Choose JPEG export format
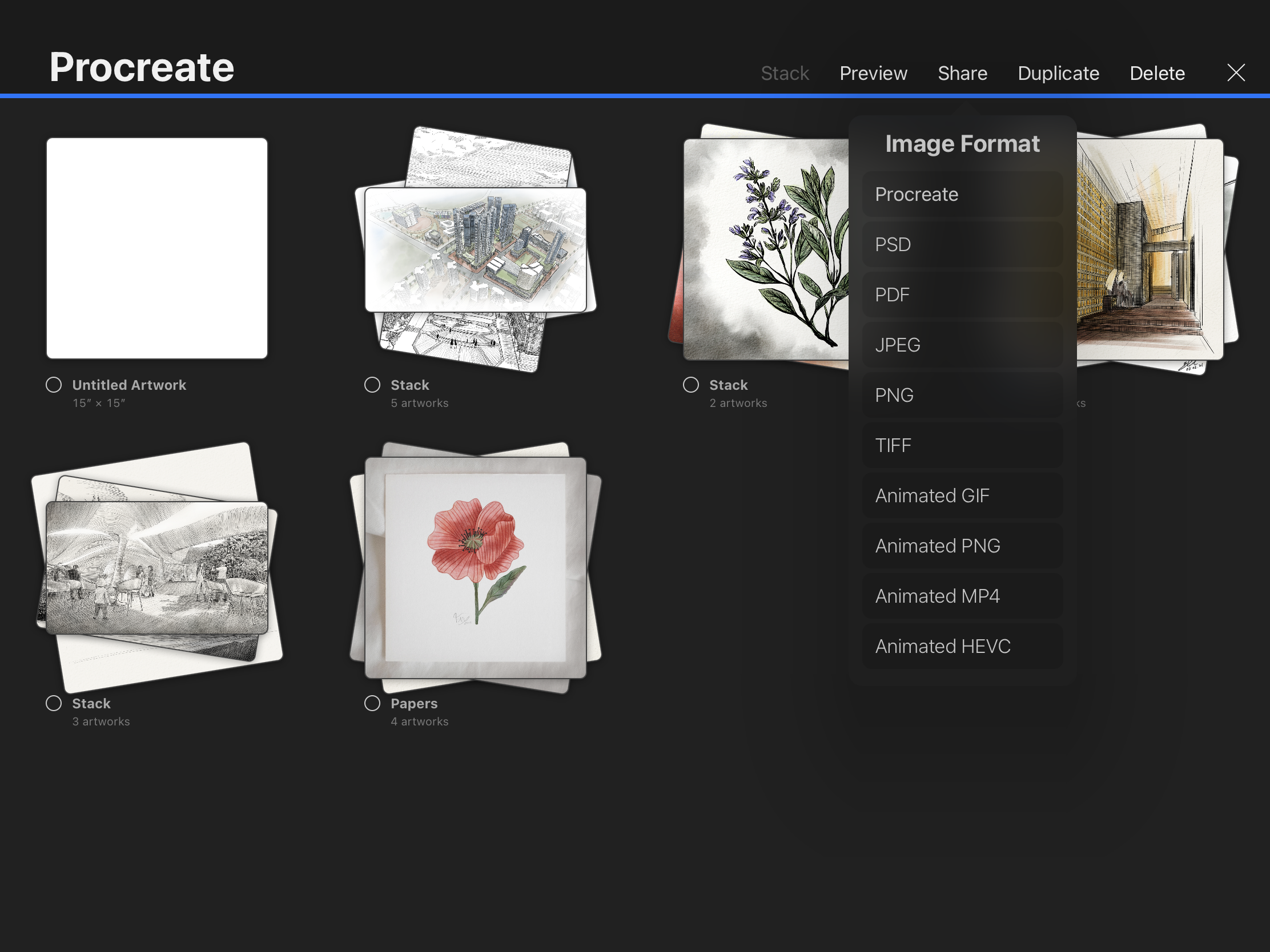The image size is (1270, 952). 962,345
